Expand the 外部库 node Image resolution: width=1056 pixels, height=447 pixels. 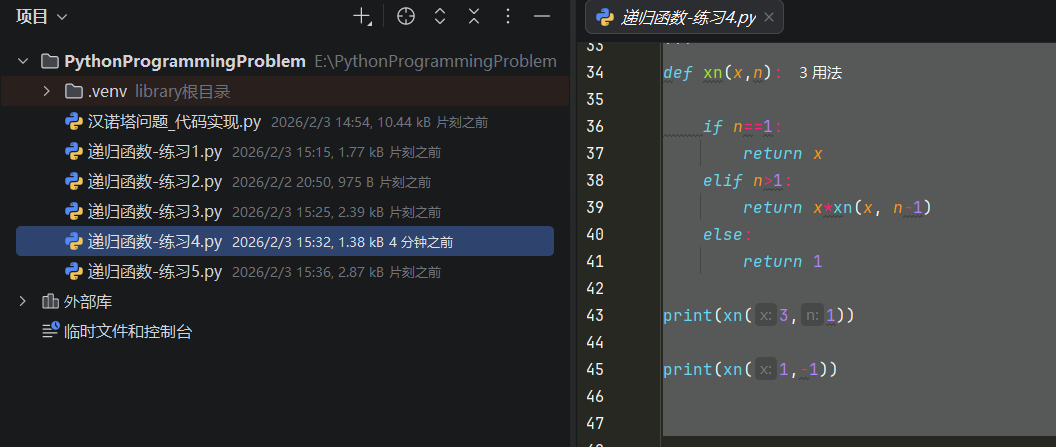coord(23,302)
